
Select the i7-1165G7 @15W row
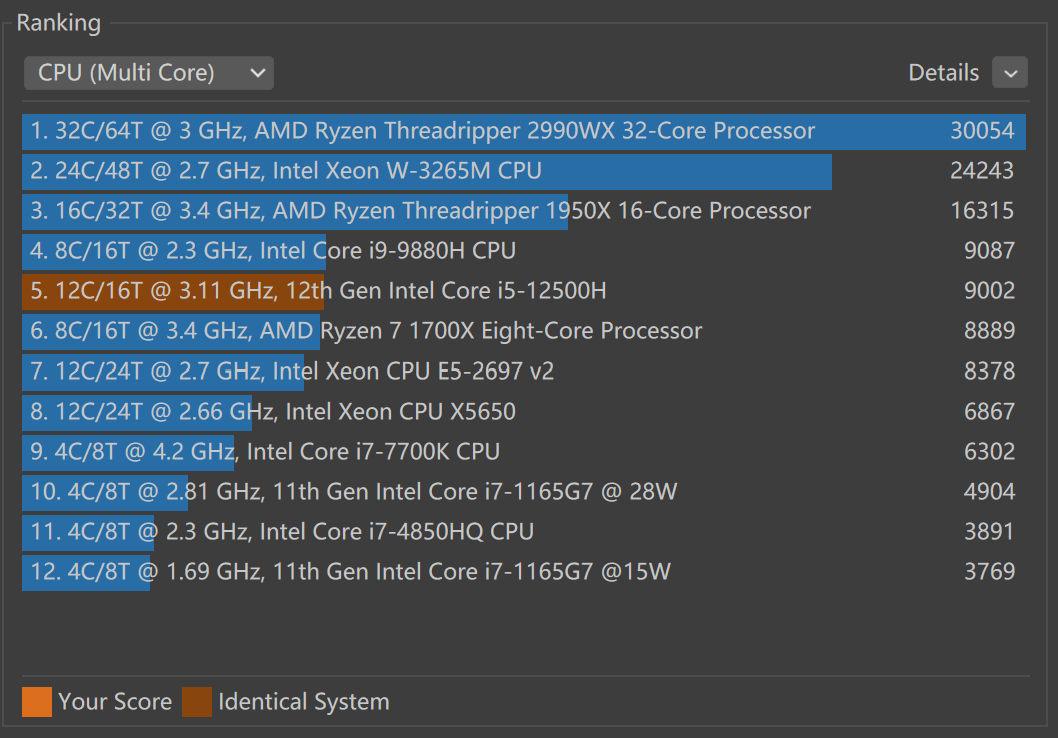click(524, 572)
